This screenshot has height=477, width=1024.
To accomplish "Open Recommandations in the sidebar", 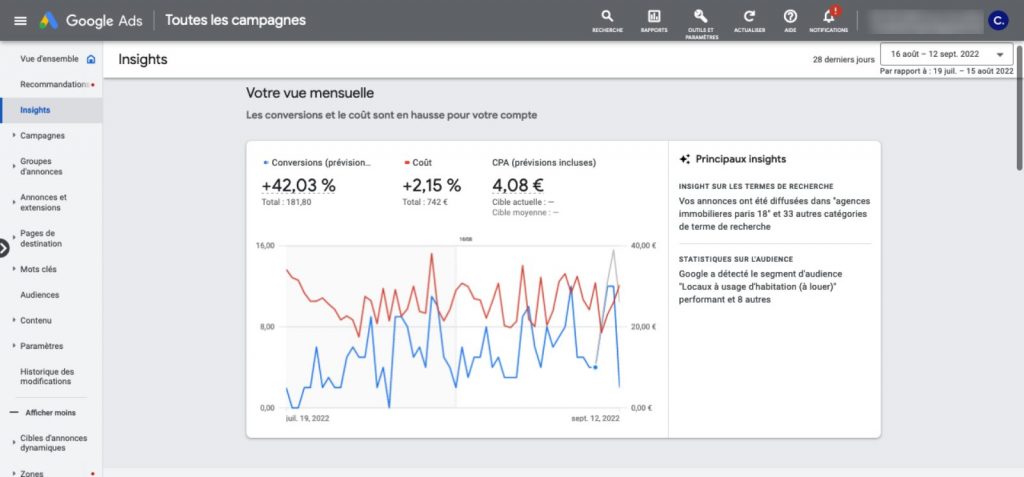I will [x=54, y=84].
